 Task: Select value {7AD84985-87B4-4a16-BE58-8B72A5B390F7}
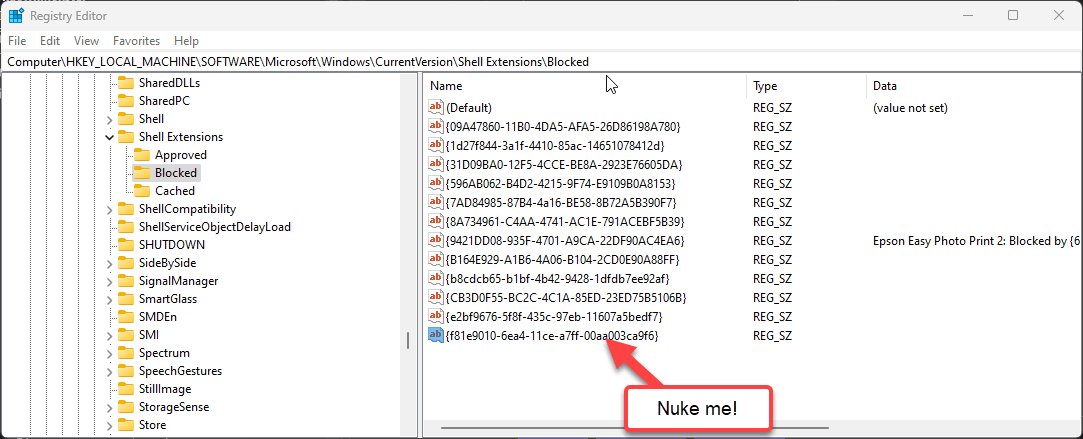coord(561,202)
